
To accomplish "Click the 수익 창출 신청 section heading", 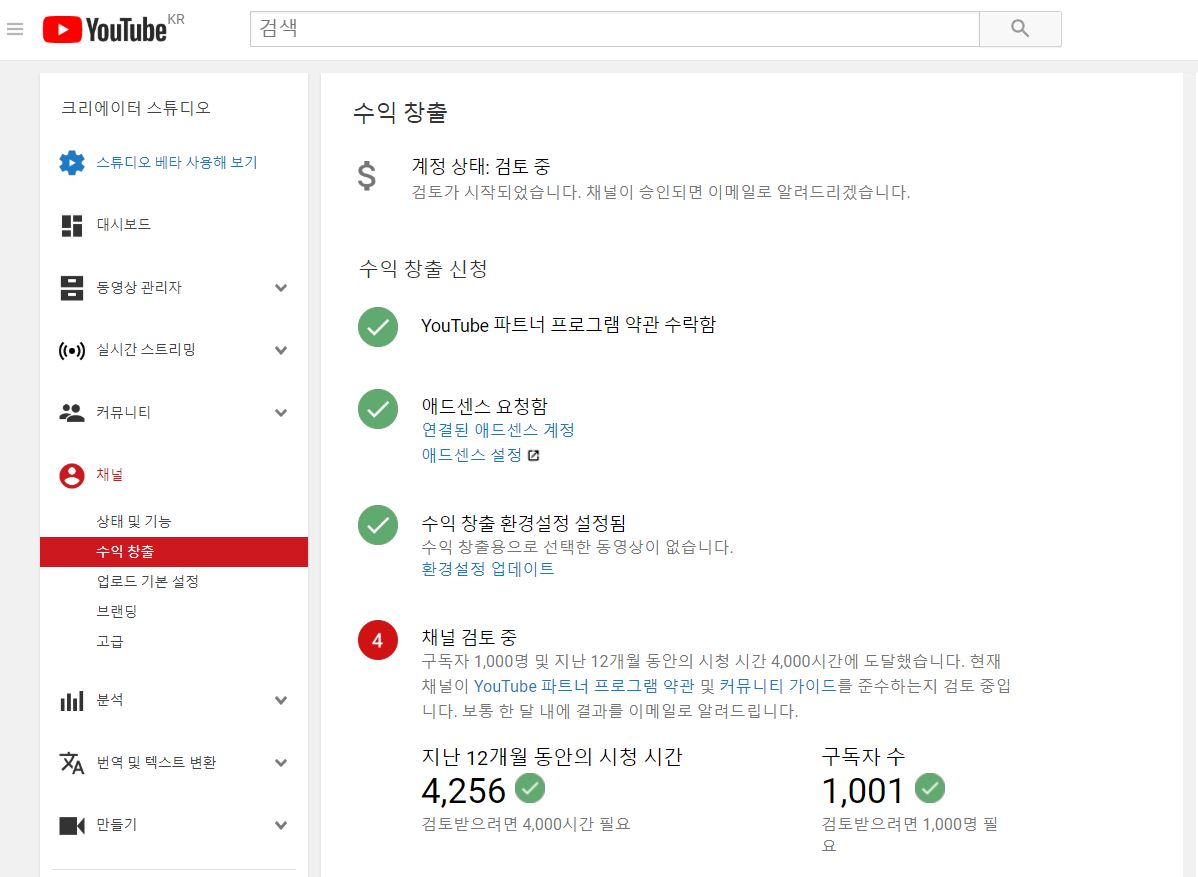I will 423,269.
